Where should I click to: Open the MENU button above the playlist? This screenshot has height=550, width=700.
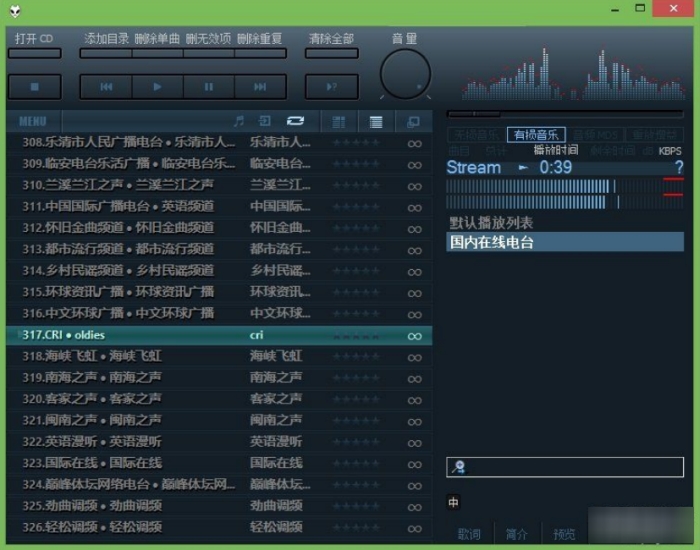click(x=33, y=121)
